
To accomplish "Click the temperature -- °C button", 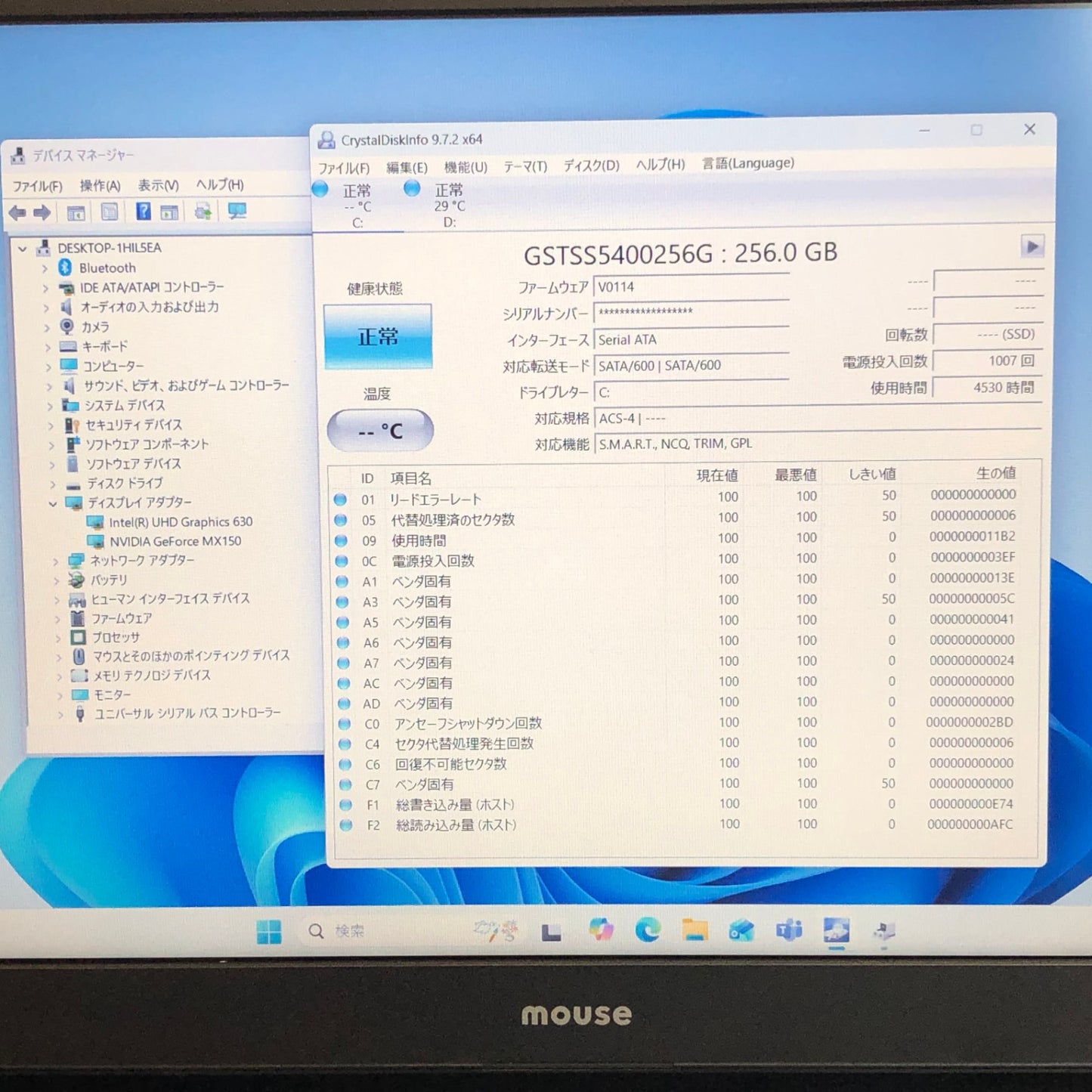I will point(380,429).
